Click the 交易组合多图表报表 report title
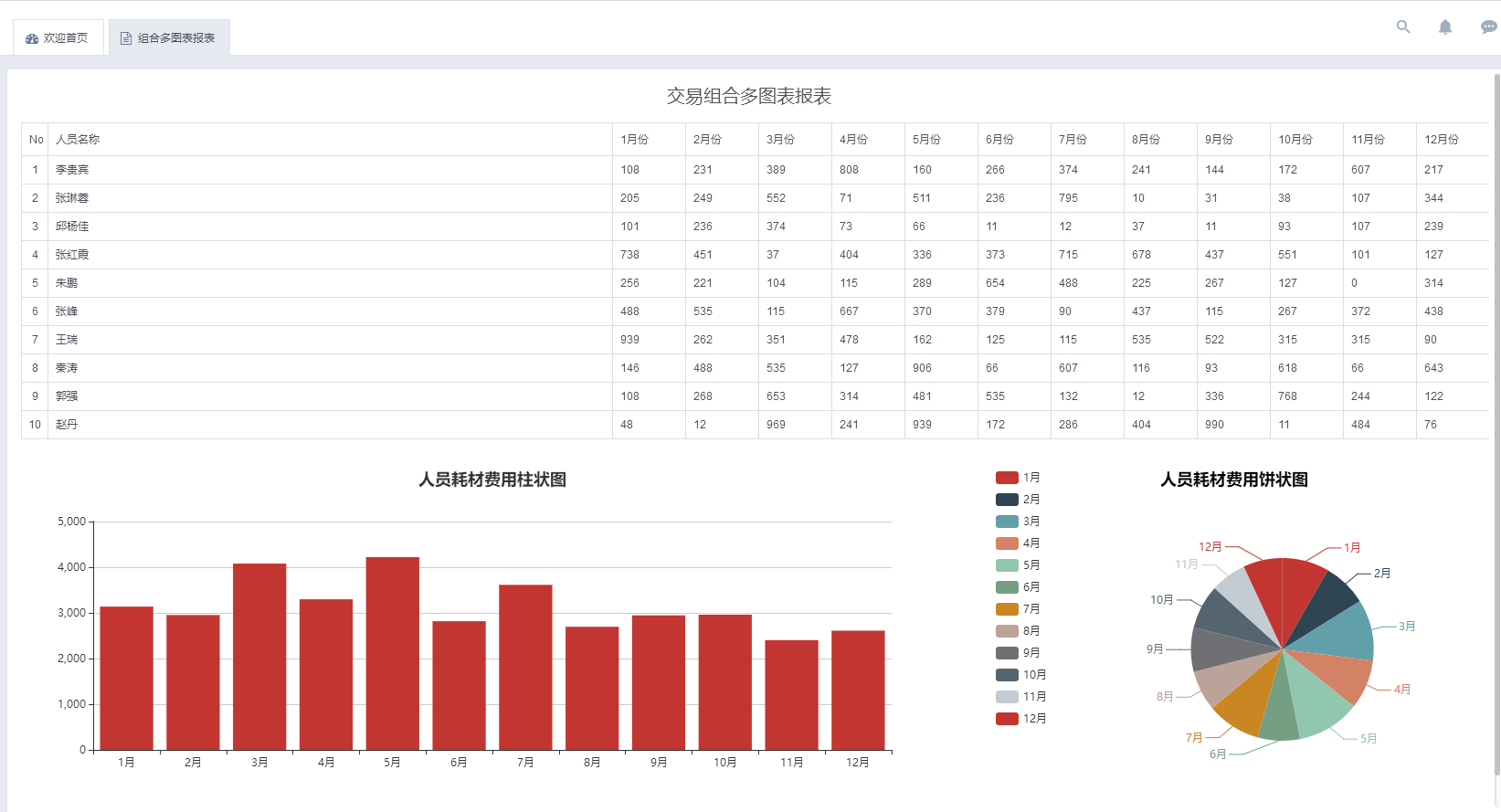This screenshot has width=1501, height=812. coord(749,96)
